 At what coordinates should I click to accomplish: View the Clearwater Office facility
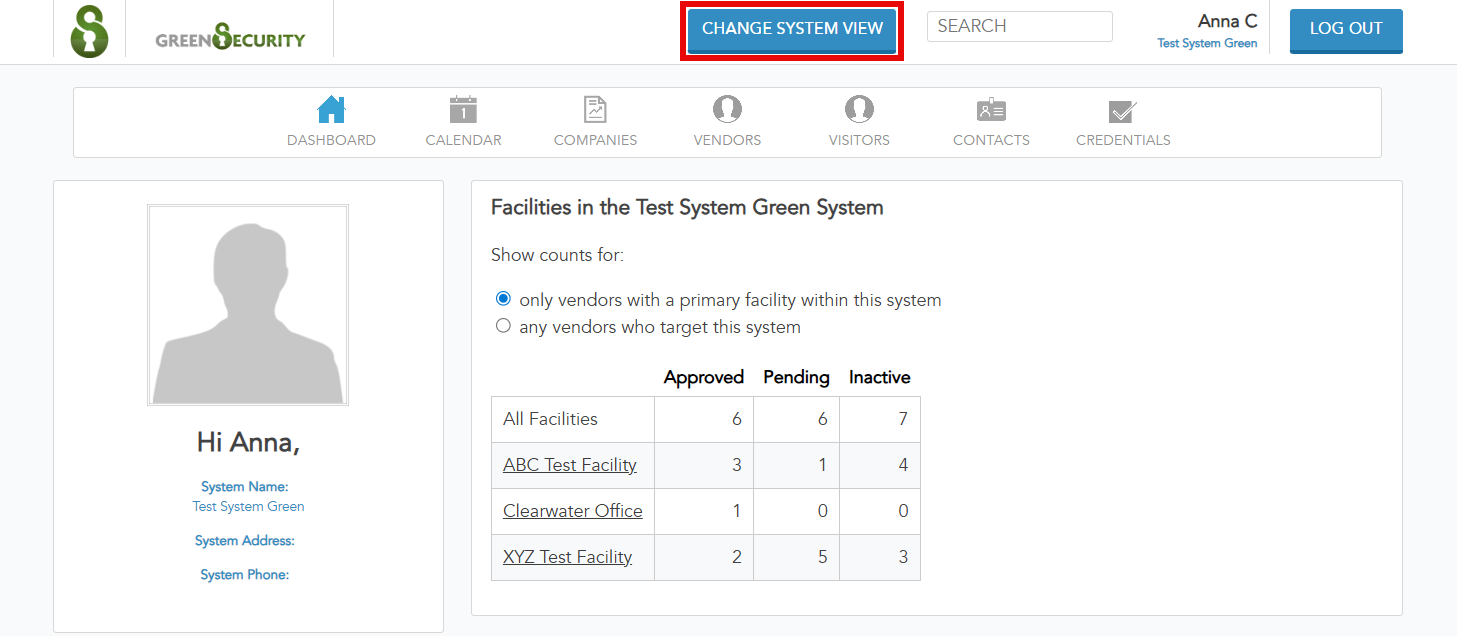tap(572, 511)
